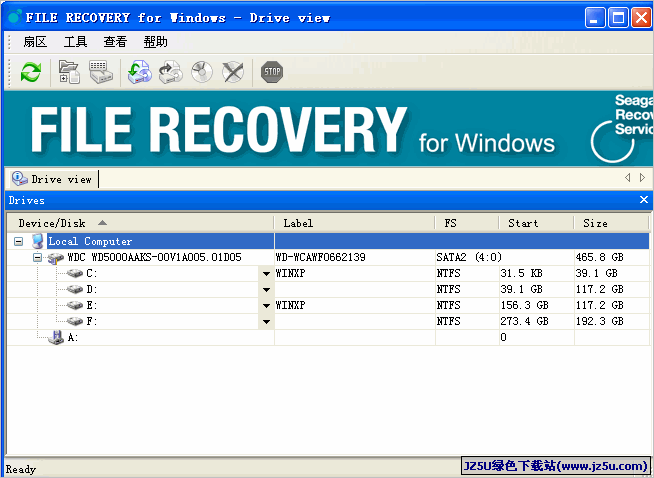This screenshot has width=654, height=478.
Task: Click the drive scan keyboard-style toolbar icon
Action: click(101, 72)
